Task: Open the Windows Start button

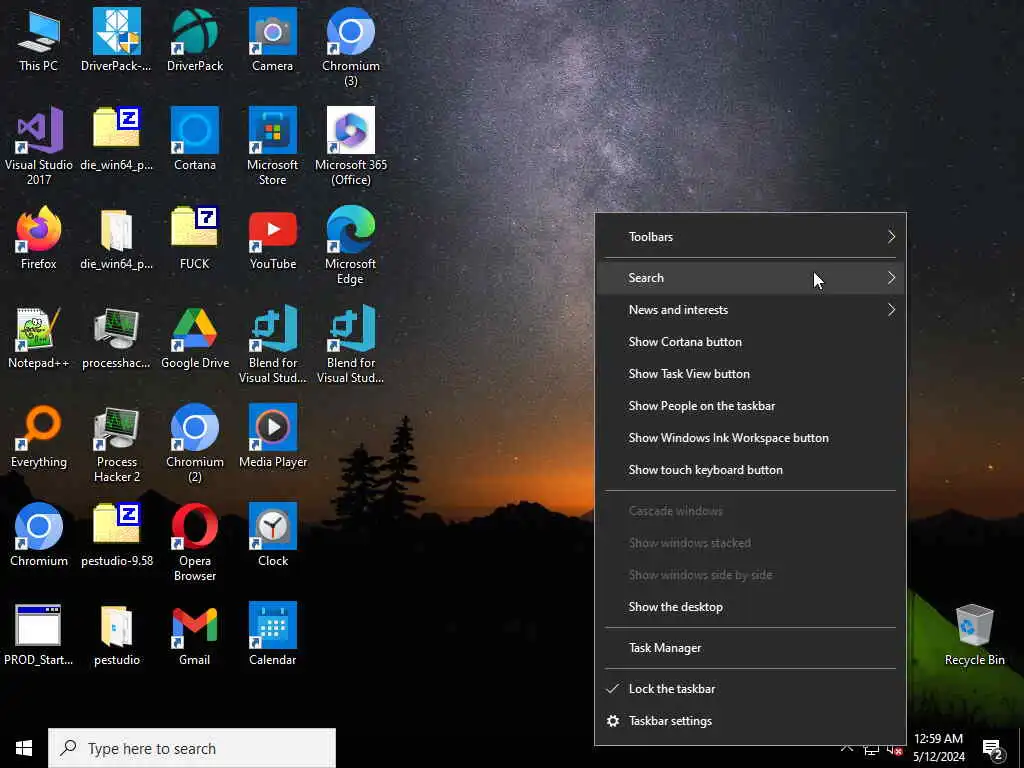Action: click(x=24, y=748)
